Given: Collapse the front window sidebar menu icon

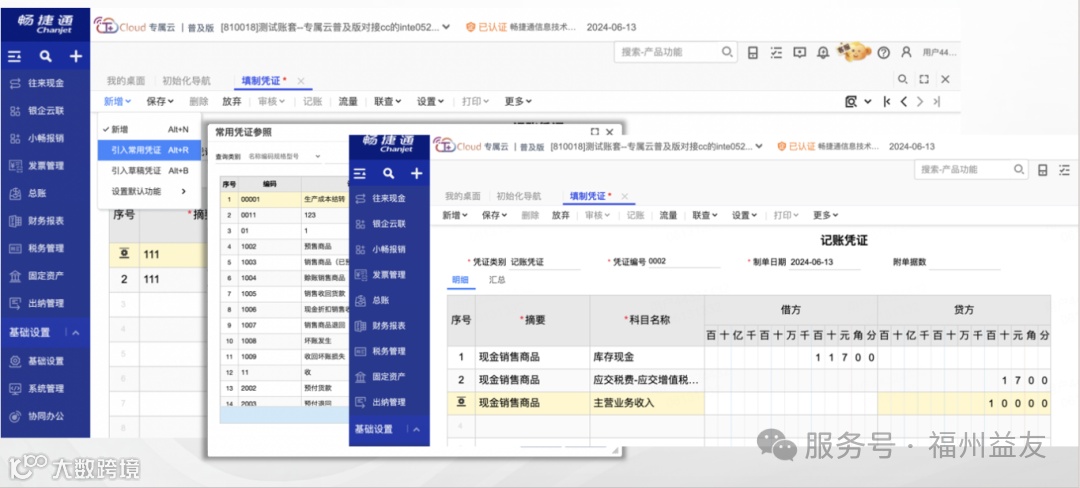Looking at the screenshot, I should [x=360, y=173].
